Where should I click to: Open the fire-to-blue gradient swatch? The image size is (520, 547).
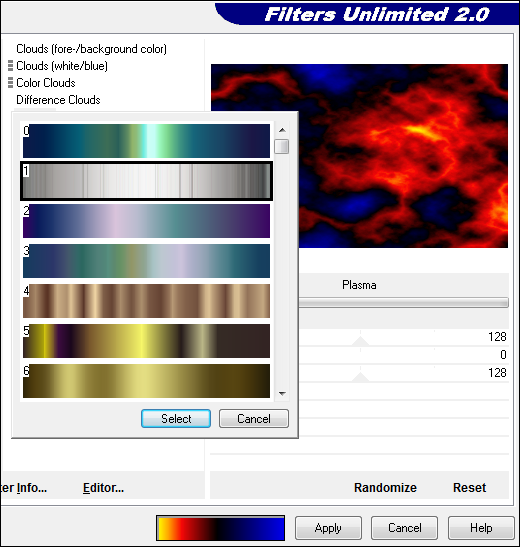[x=220, y=528]
